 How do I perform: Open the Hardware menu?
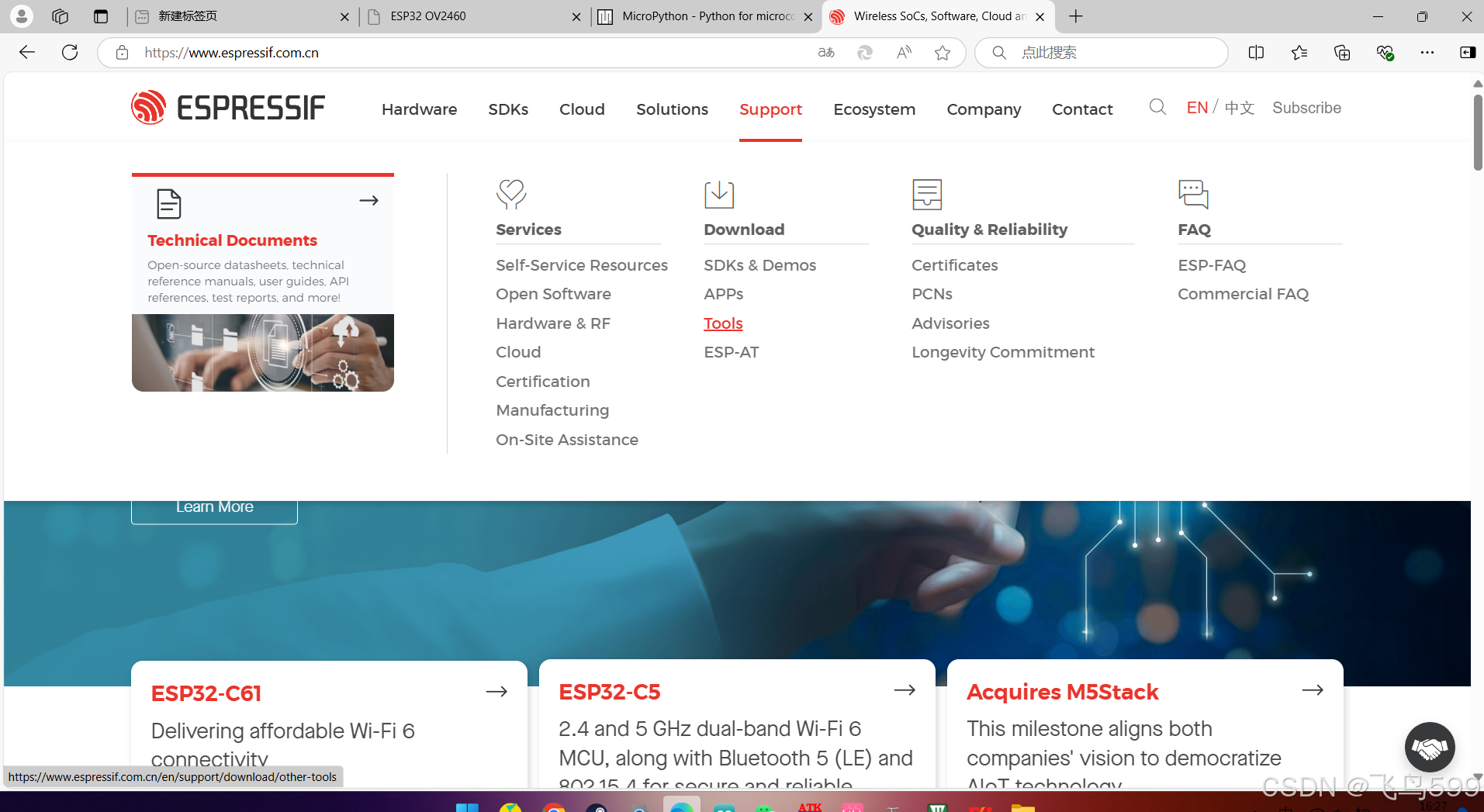tap(419, 109)
